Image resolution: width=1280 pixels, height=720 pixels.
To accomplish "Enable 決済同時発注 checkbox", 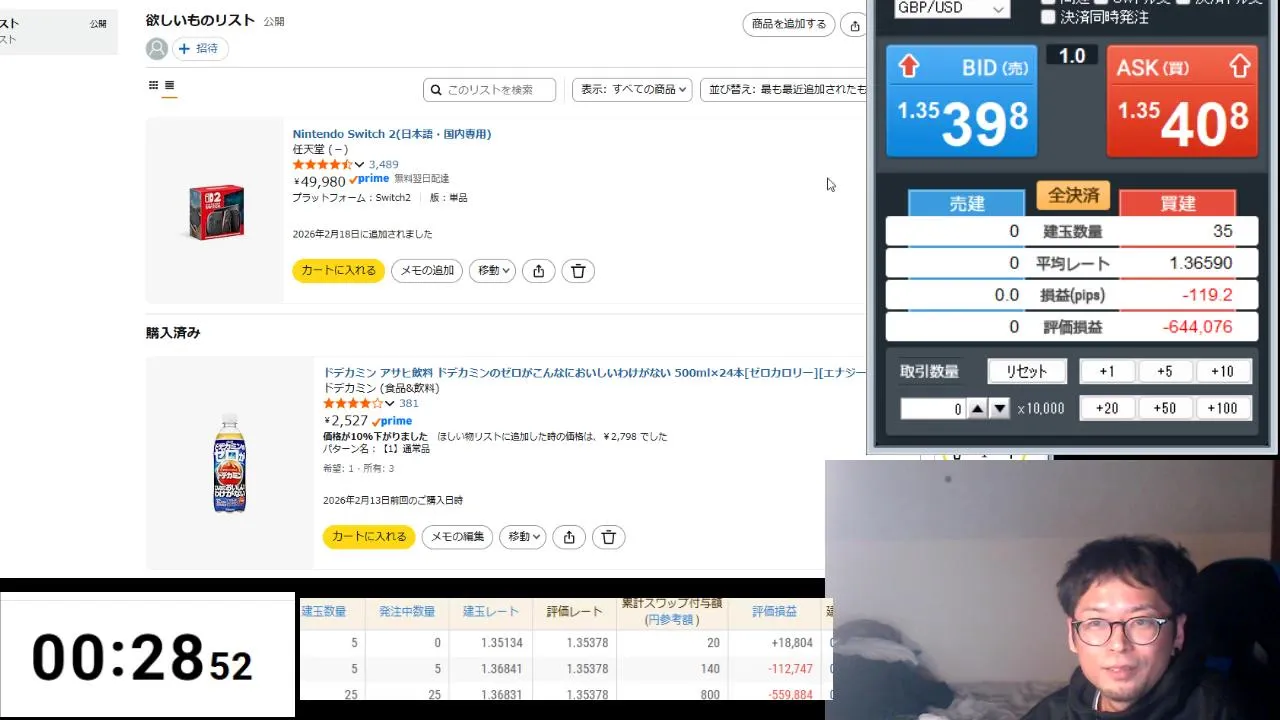I will (1048, 17).
